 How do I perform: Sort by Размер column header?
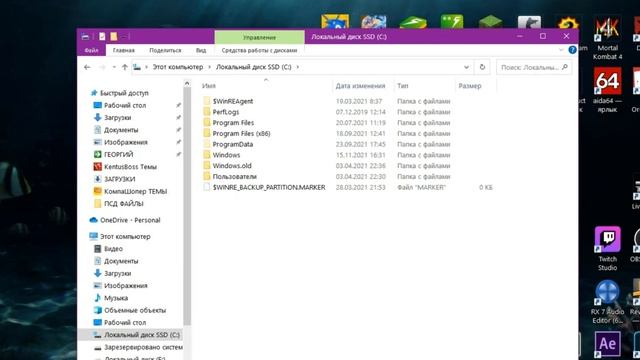tap(470, 86)
